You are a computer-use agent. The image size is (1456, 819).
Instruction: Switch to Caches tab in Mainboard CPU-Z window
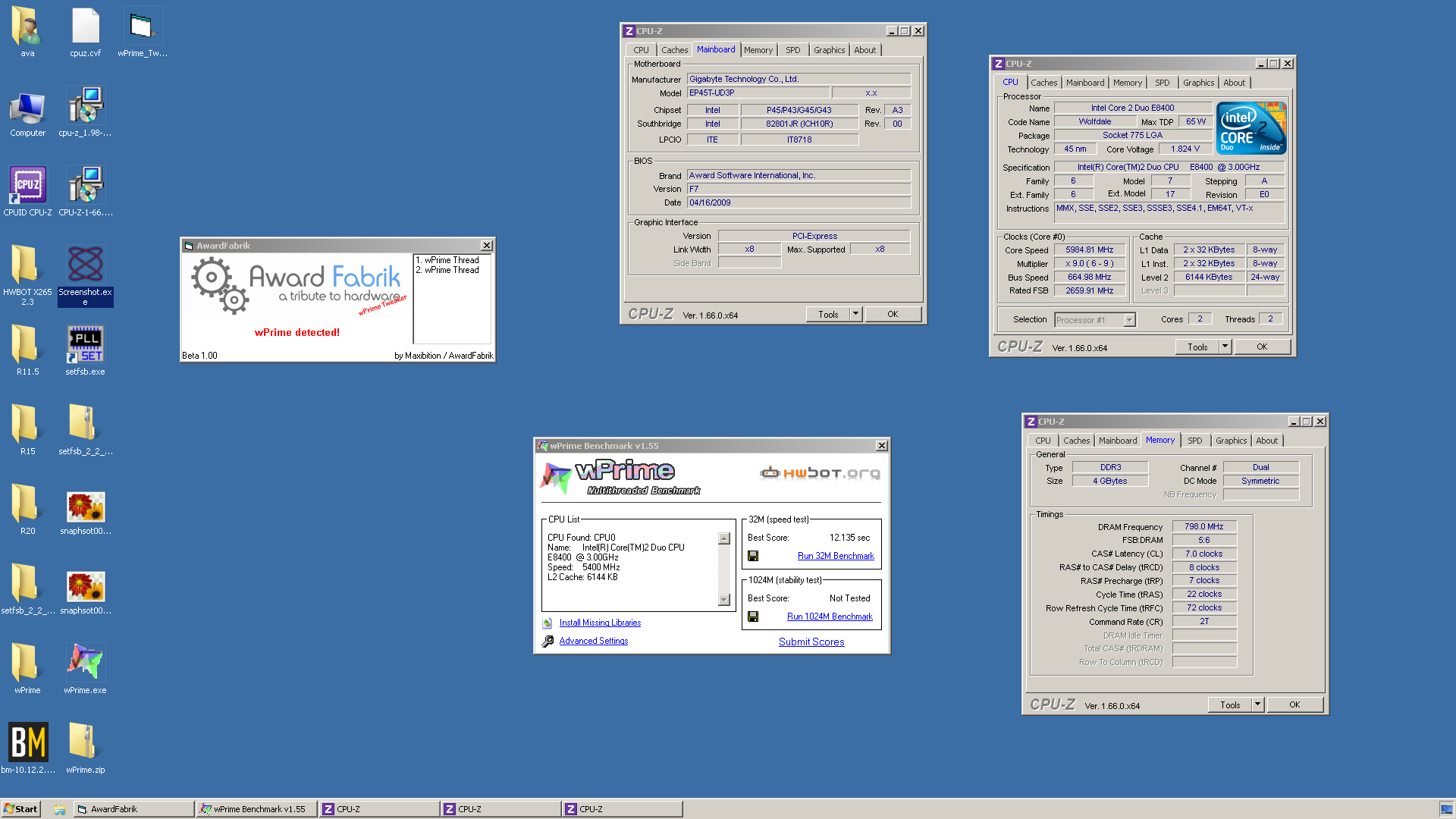pos(674,50)
